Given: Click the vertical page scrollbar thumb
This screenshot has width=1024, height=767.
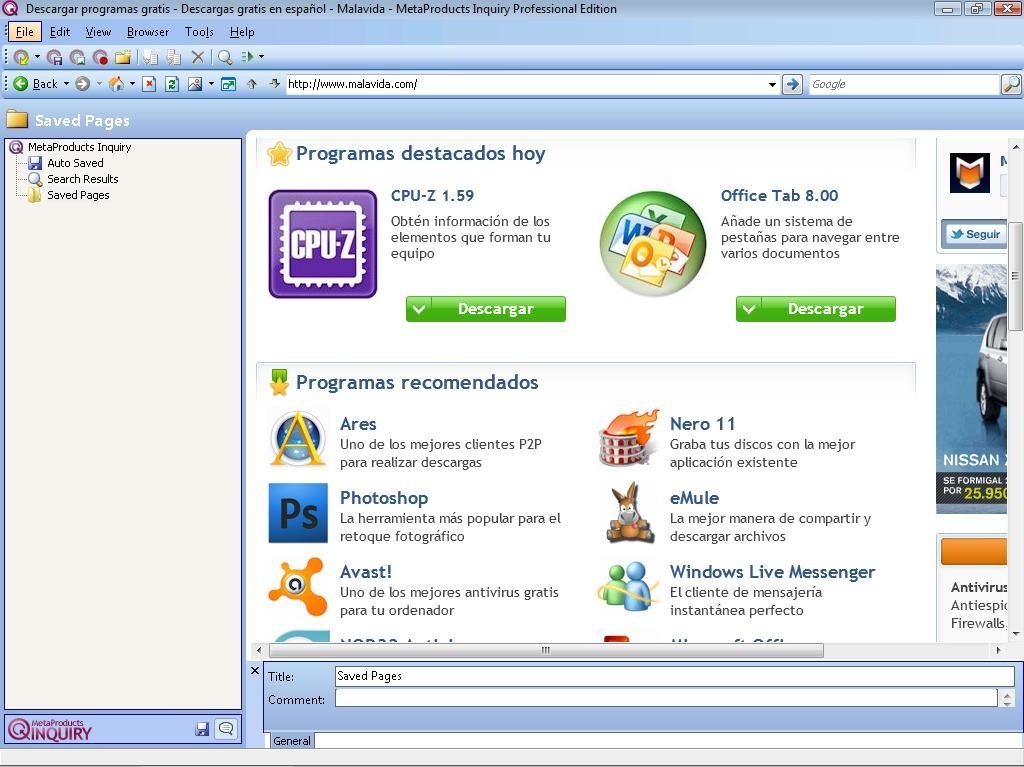Looking at the screenshot, I should (1016, 275).
